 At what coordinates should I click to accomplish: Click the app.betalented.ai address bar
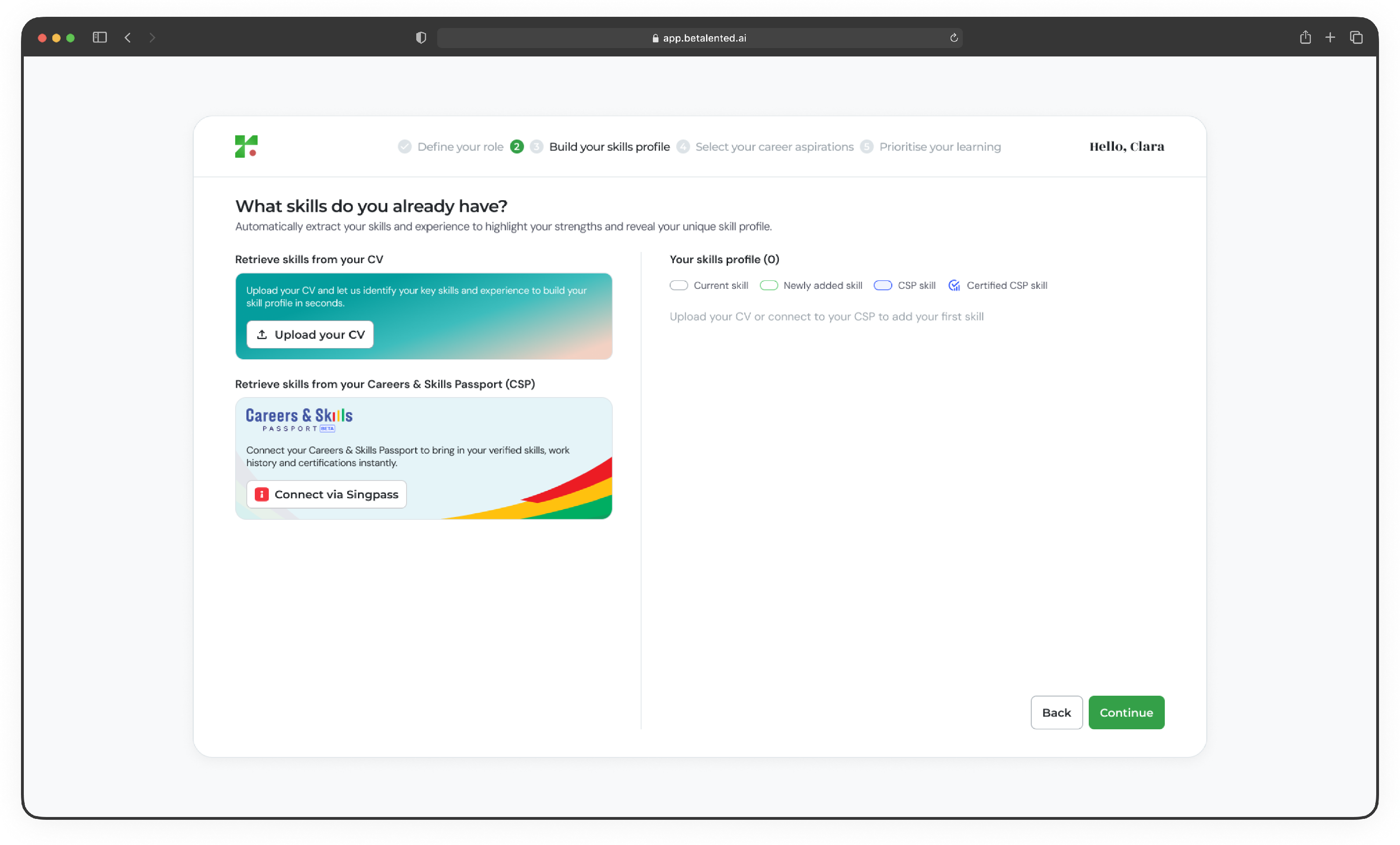(x=700, y=37)
